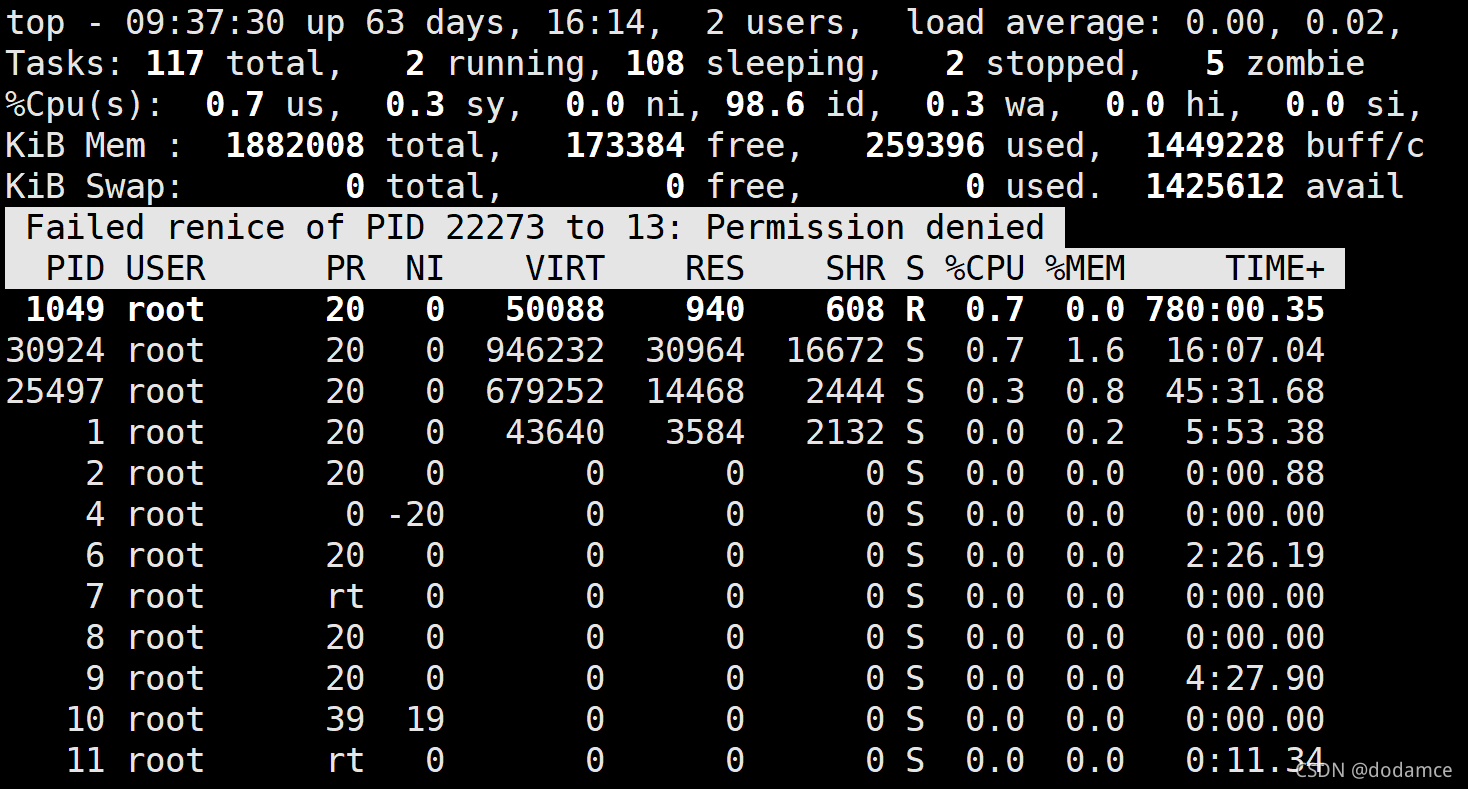This screenshot has height=789, width=1468.
Task: Click the '117 total' tasks count
Action: tap(236, 64)
